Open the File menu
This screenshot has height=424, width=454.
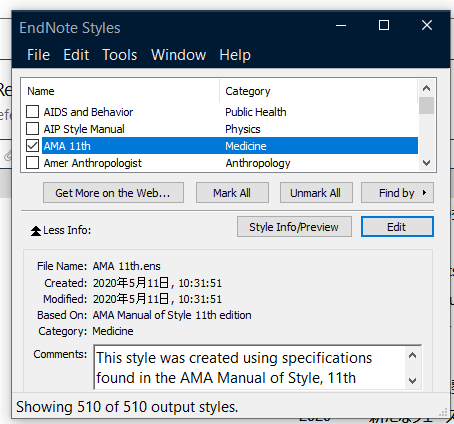[x=39, y=55]
